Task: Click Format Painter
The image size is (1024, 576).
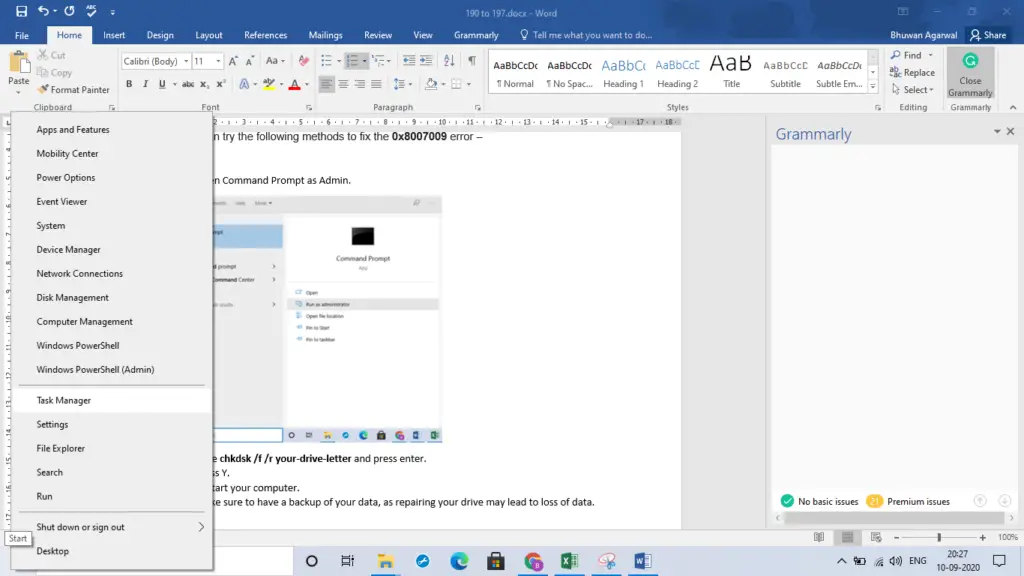Action: 73,89
